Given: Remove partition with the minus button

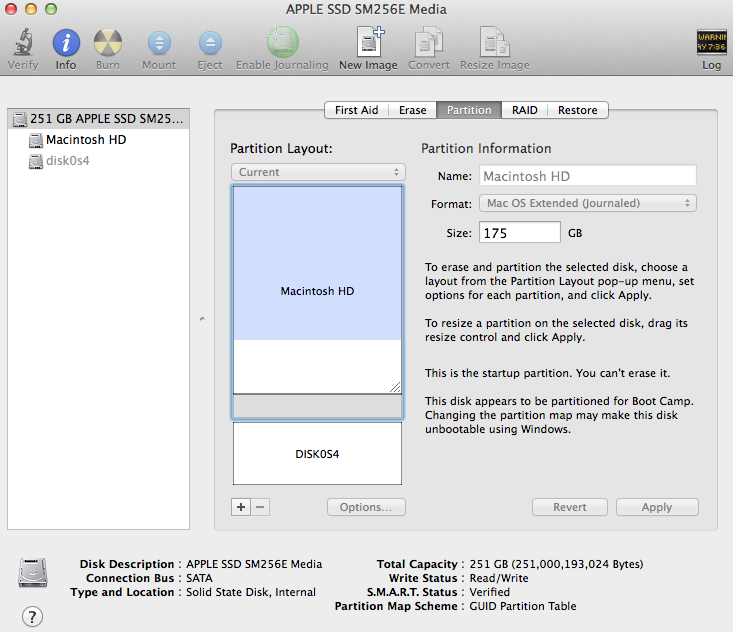Looking at the screenshot, I should (x=260, y=507).
